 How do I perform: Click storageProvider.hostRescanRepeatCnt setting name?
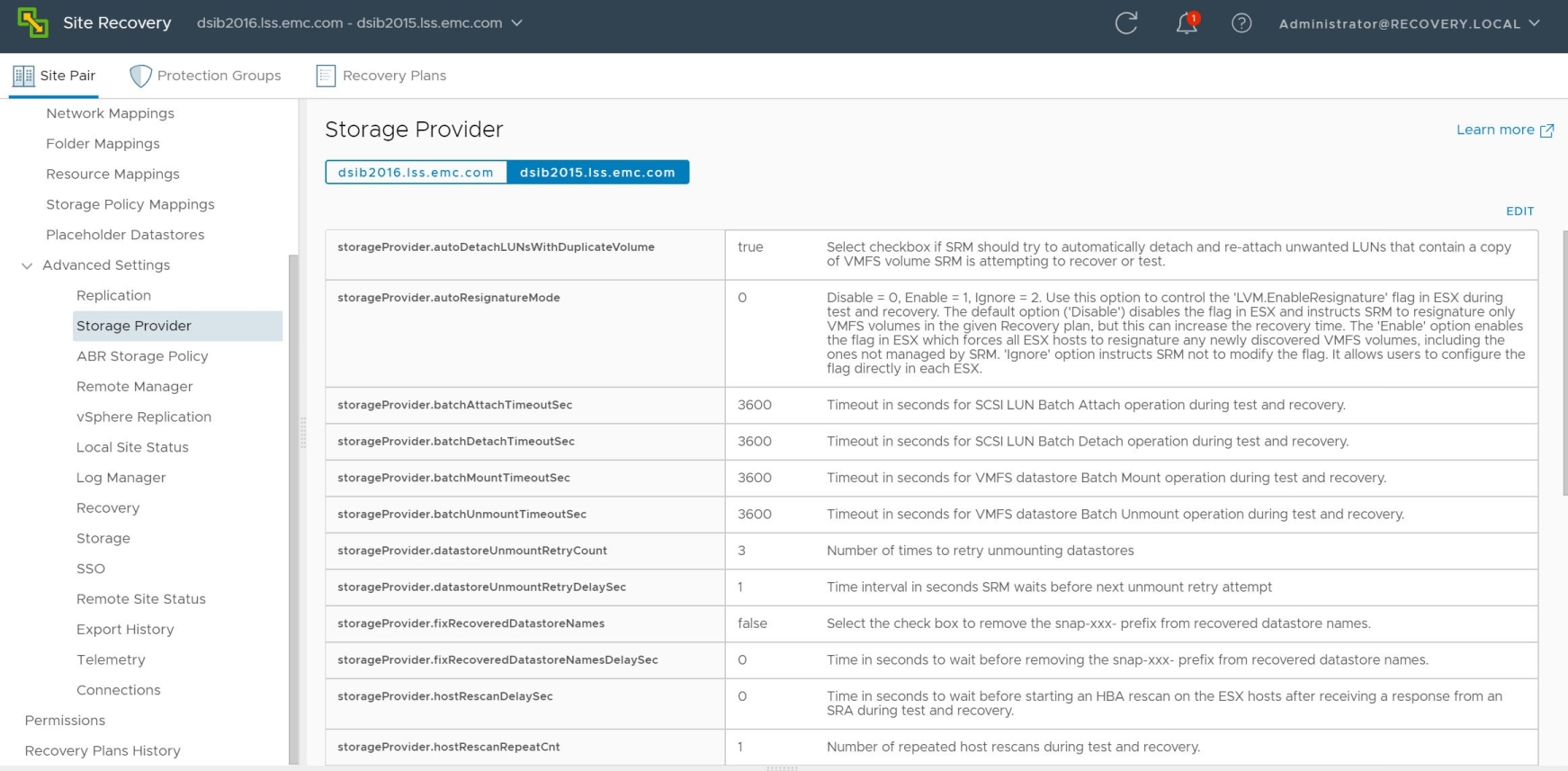[x=449, y=747]
